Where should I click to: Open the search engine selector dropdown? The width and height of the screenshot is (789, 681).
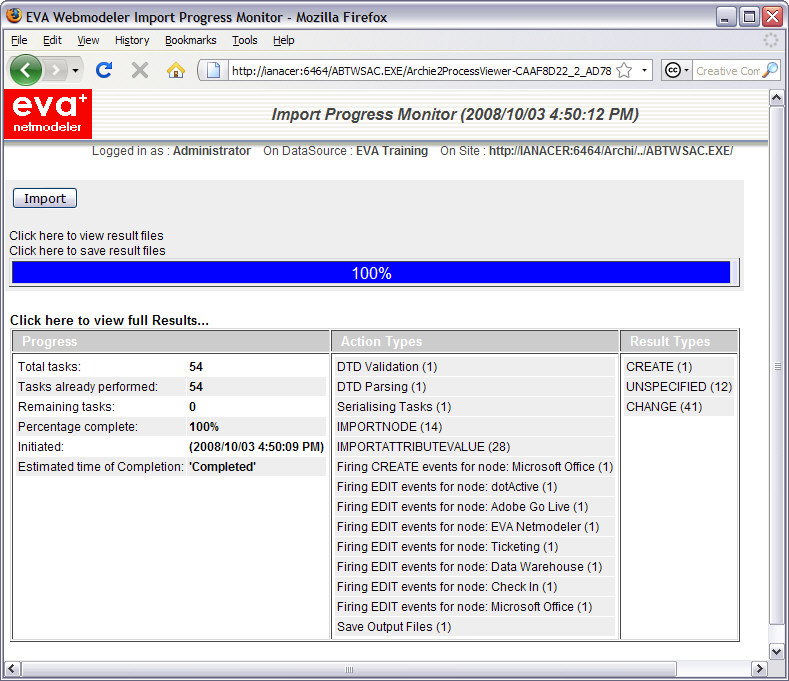(687, 71)
